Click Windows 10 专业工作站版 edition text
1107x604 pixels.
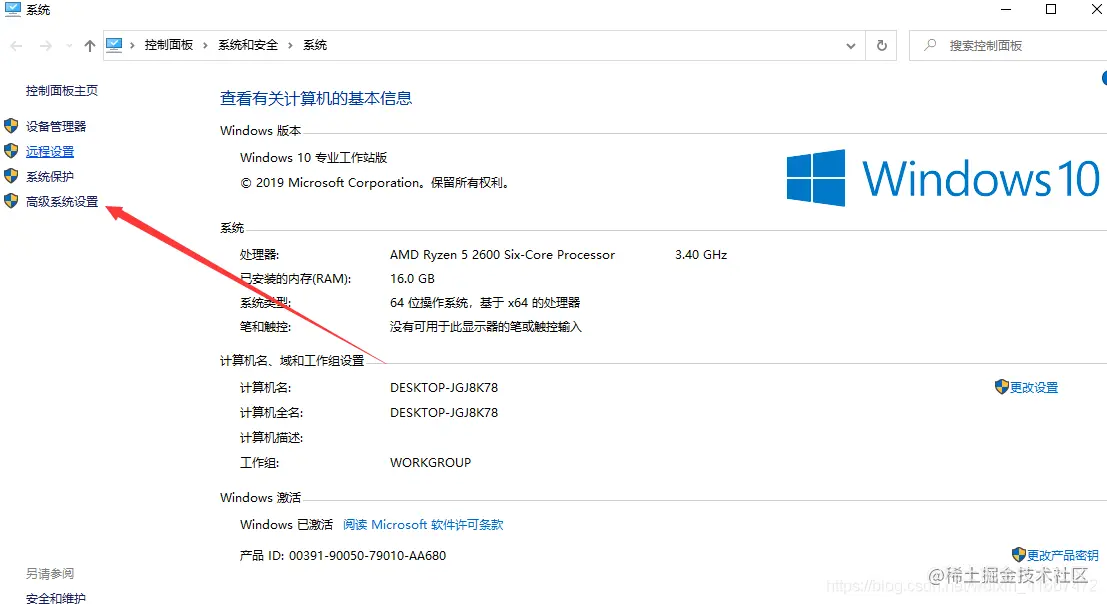(x=313, y=157)
